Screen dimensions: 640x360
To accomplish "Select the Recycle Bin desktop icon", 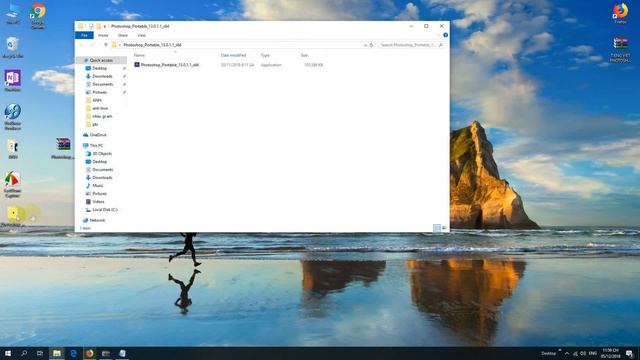I will [13, 47].
